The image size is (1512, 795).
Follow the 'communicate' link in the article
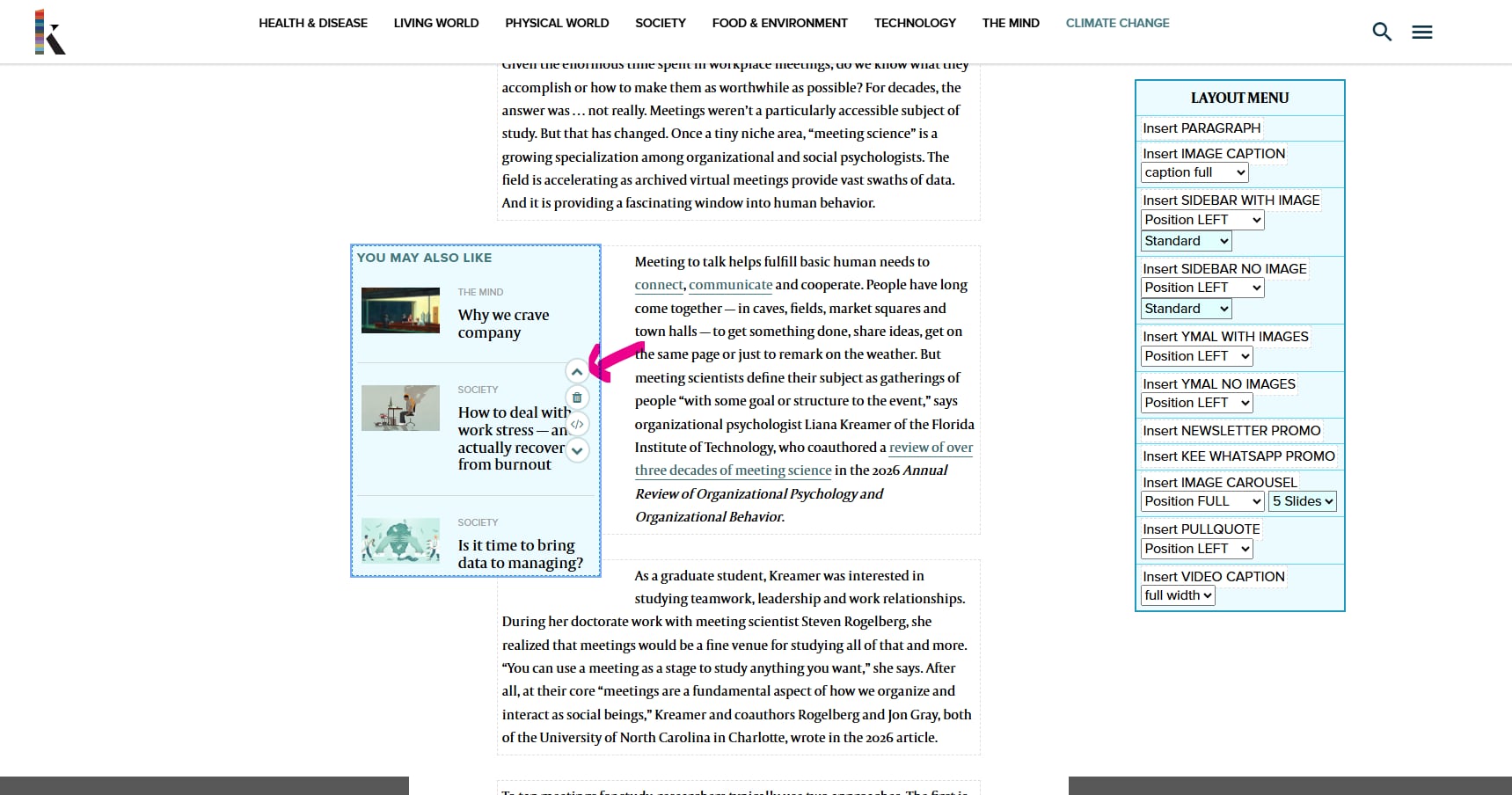[x=730, y=285]
